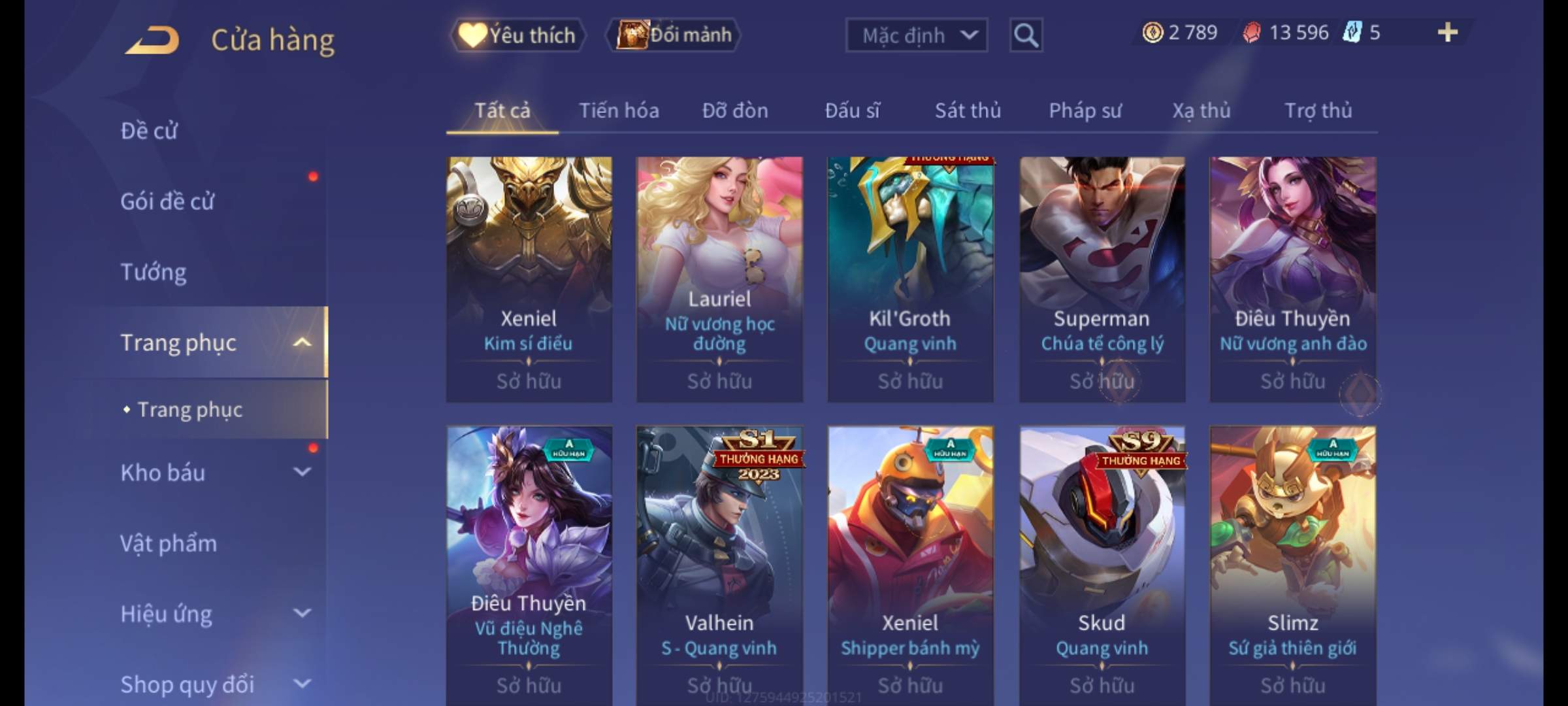
Task: Open the Mặc định sort dropdown
Action: 917,35
